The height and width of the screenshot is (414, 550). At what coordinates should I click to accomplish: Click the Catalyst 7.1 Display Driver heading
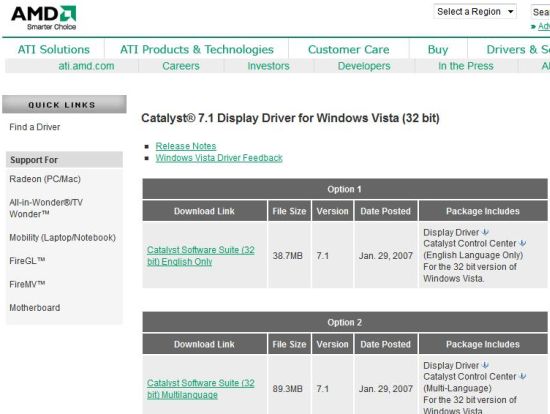pos(290,118)
